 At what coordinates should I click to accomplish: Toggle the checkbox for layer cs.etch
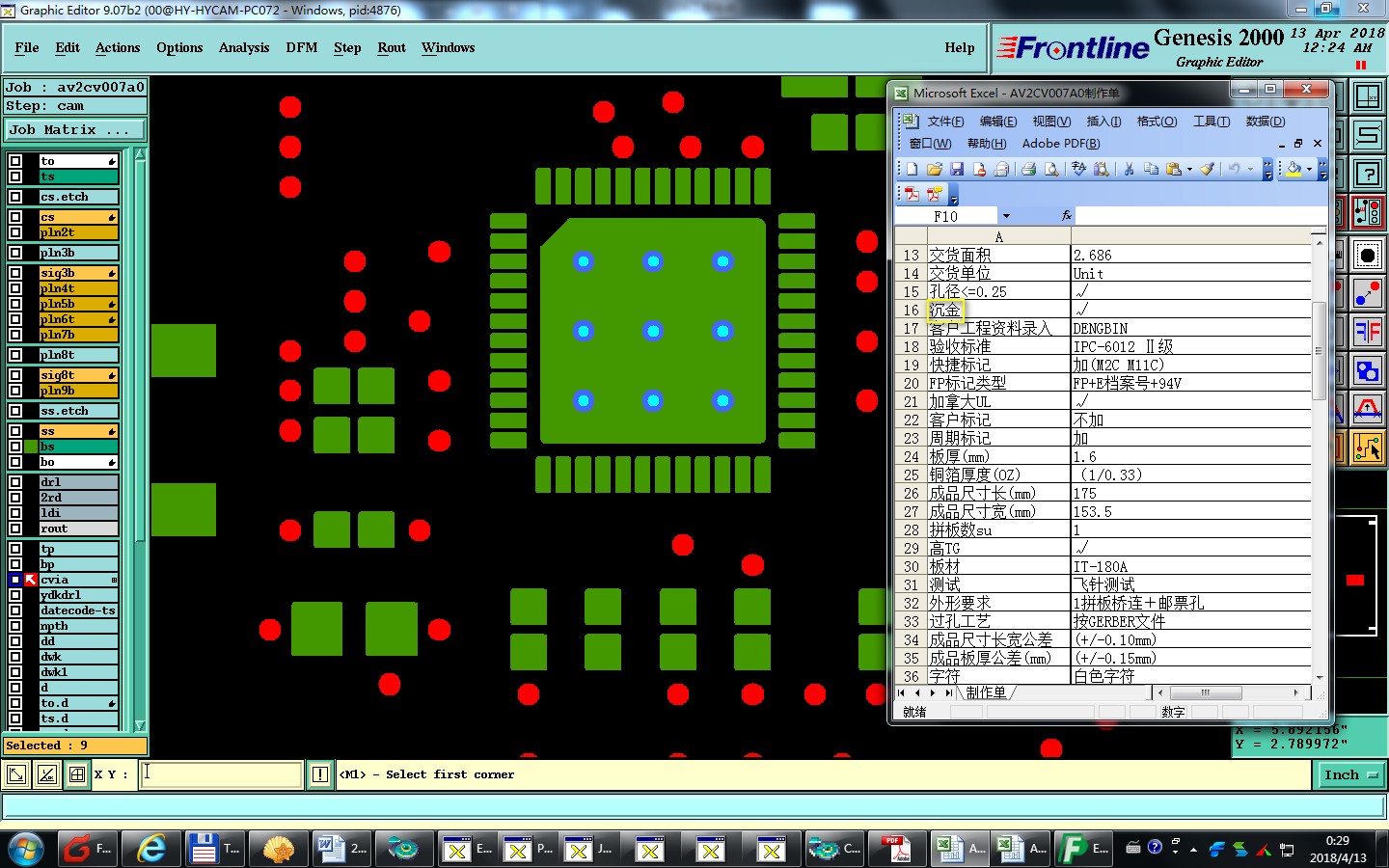pyautogui.click(x=15, y=197)
